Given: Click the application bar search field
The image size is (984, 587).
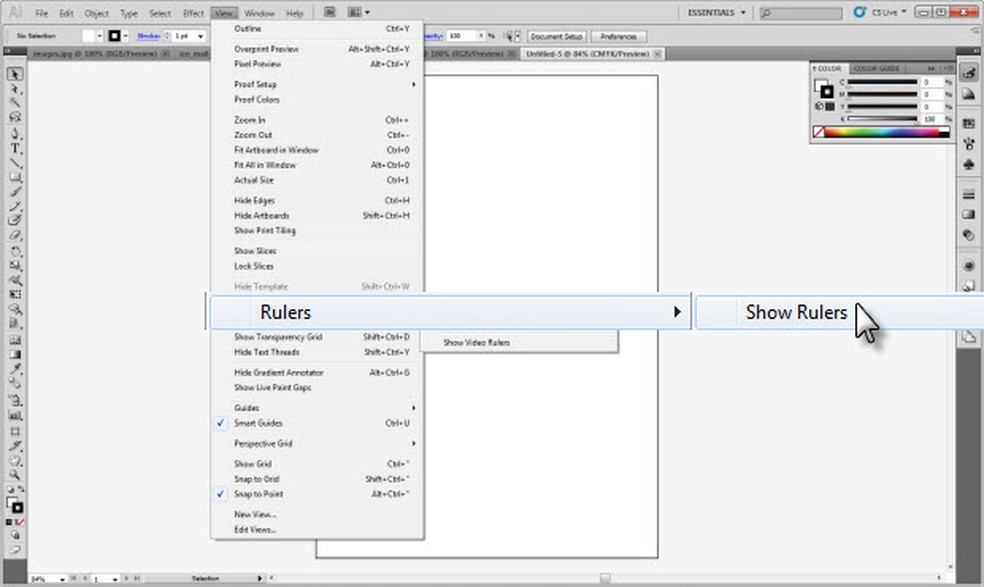Looking at the screenshot, I should (x=801, y=13).
